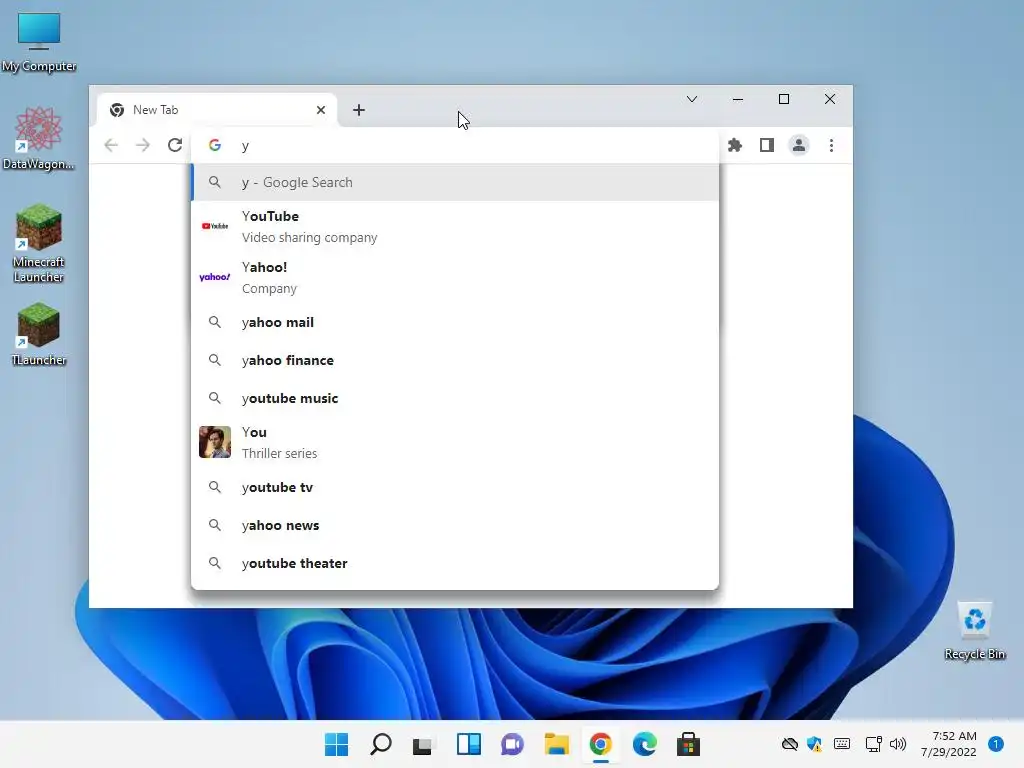Open My Computer desktop icon
This screenshot has height=768, width=1024.
tap(39, 42)
